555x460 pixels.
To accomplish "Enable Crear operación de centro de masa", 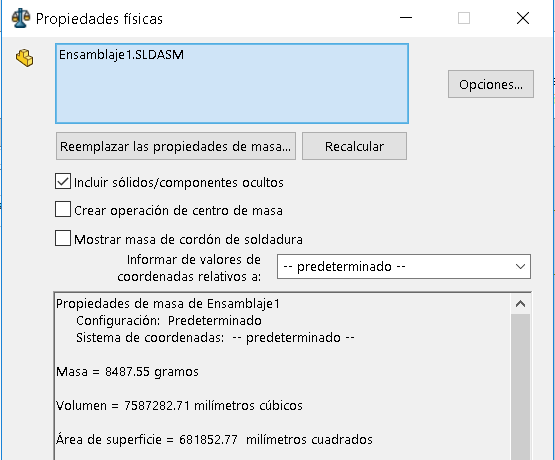I will click(x=63, y=209).
